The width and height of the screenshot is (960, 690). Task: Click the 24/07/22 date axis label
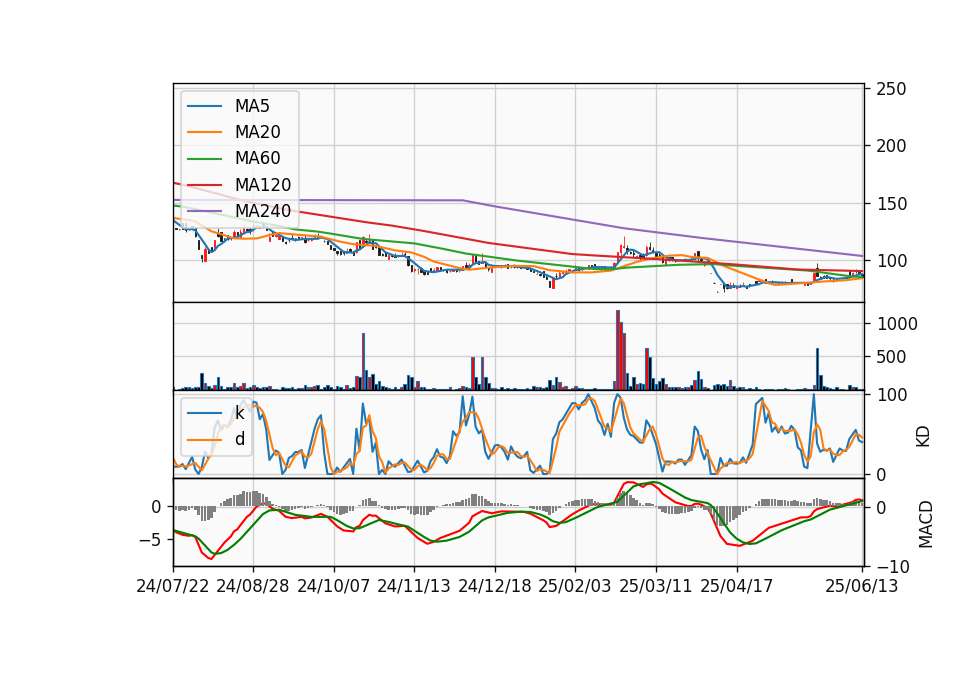[x=173, y=586]
